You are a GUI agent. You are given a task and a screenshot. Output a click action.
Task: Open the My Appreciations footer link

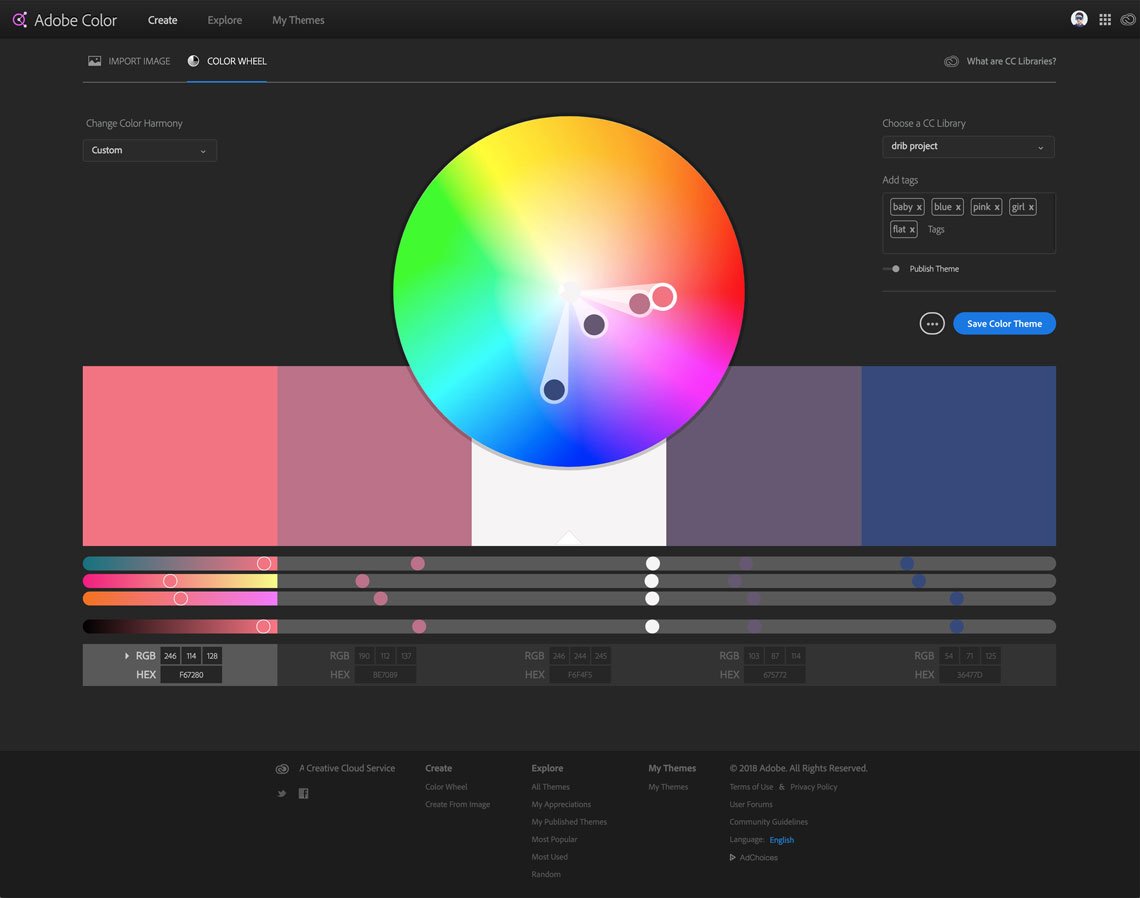[x=561, y=804]
